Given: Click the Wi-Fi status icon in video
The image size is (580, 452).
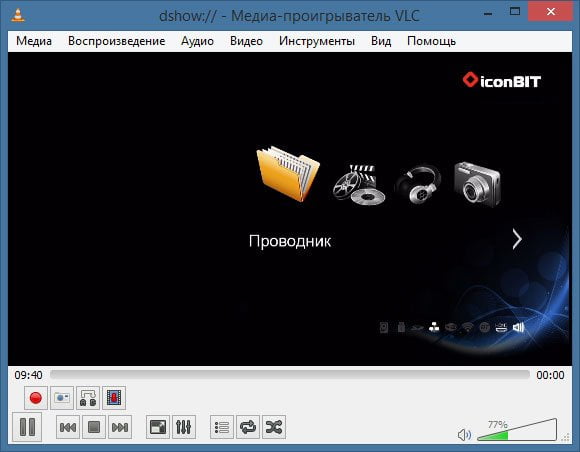Looking at the screenshot, I should (468, 327).
